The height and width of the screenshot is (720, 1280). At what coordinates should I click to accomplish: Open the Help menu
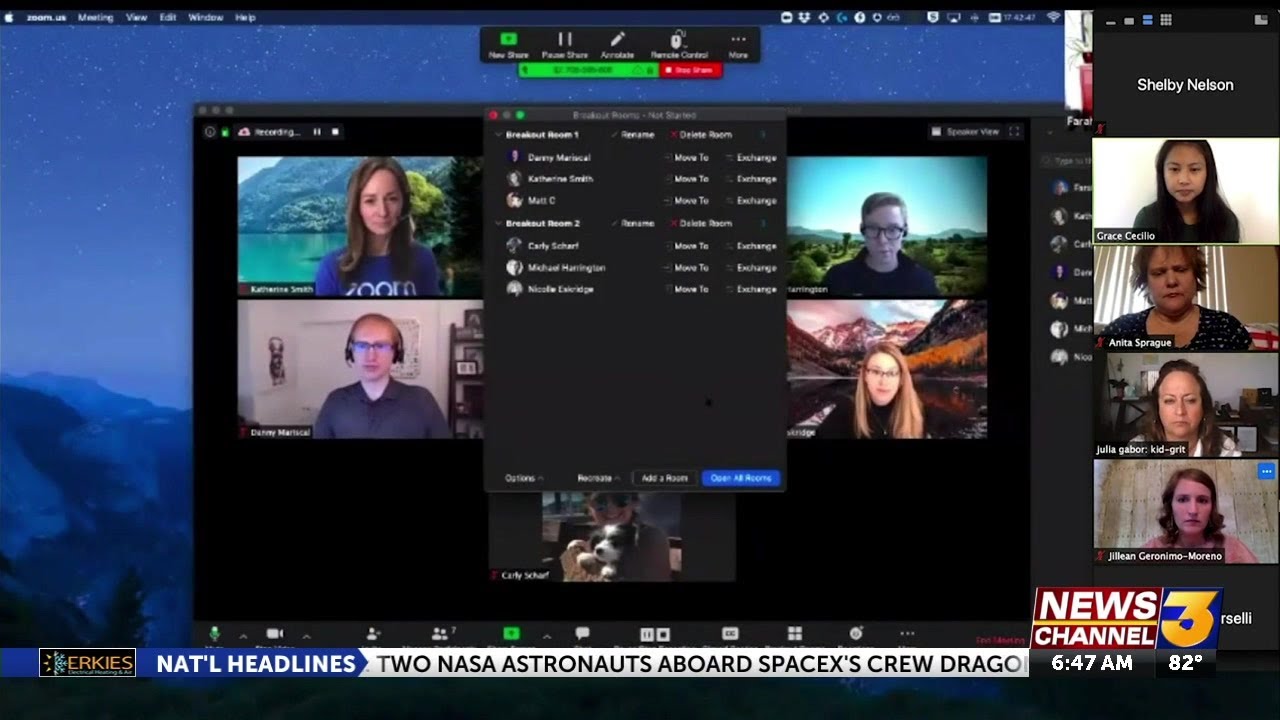coord(245,17)
